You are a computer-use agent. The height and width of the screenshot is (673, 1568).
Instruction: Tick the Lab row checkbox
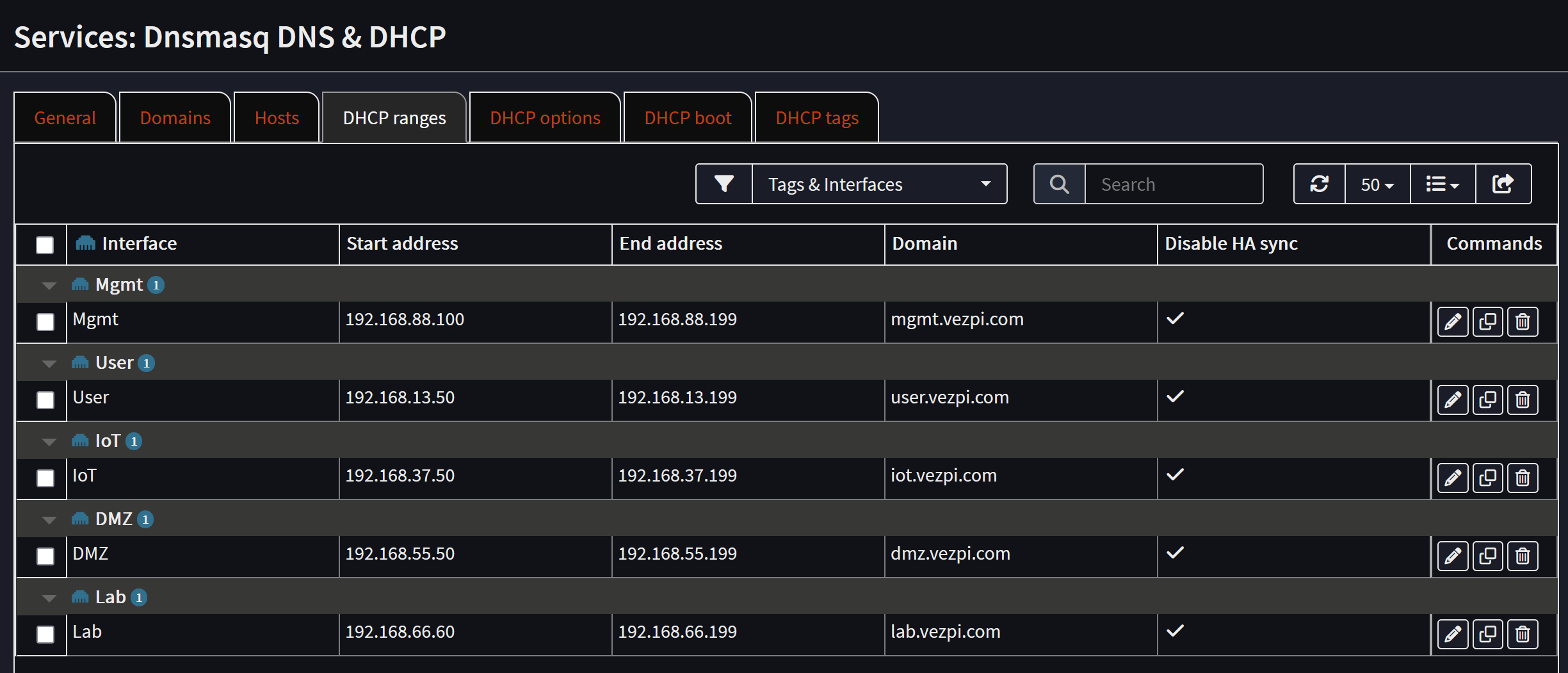tap(44, 635)
